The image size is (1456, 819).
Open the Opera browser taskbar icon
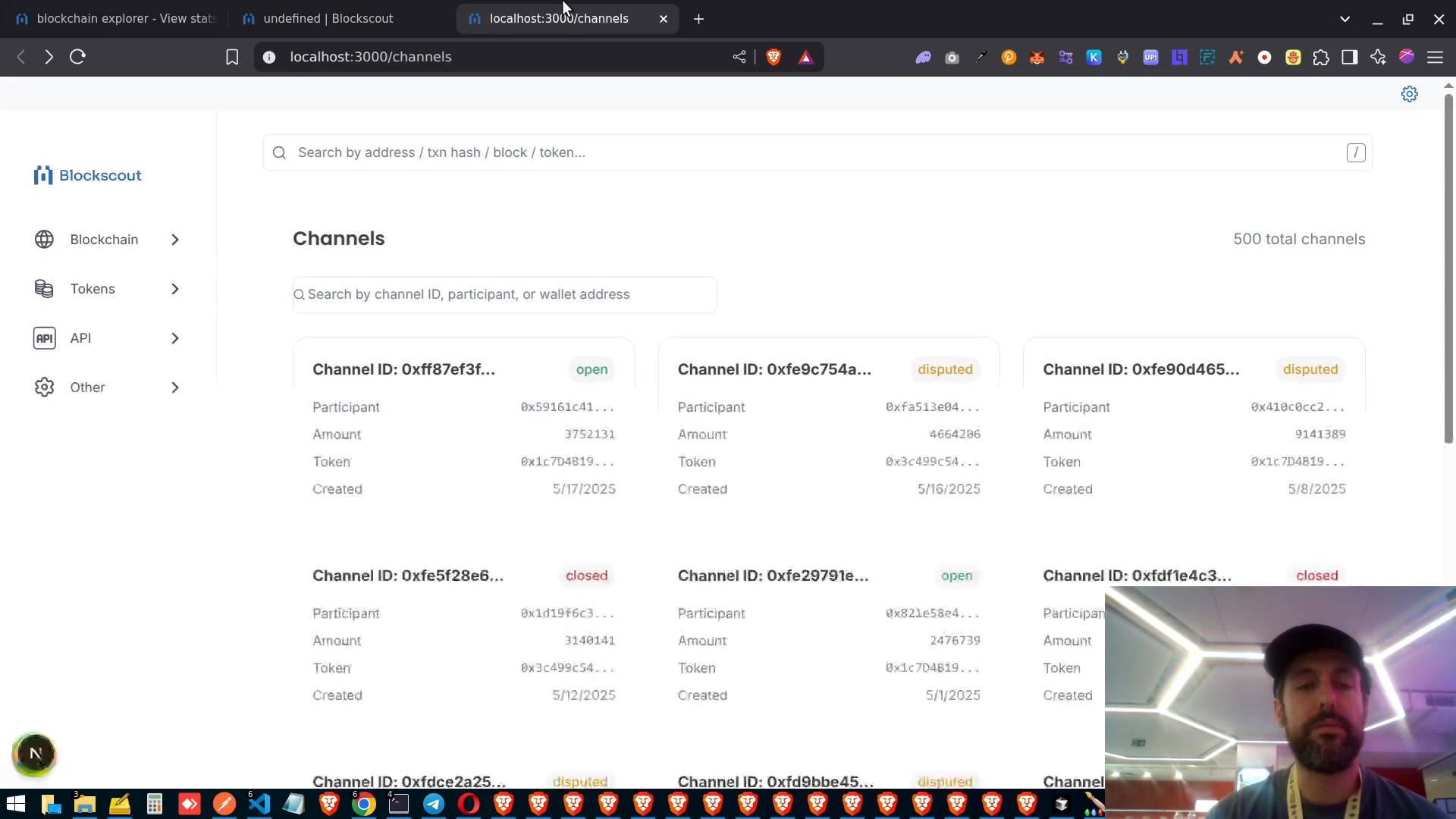468,804
